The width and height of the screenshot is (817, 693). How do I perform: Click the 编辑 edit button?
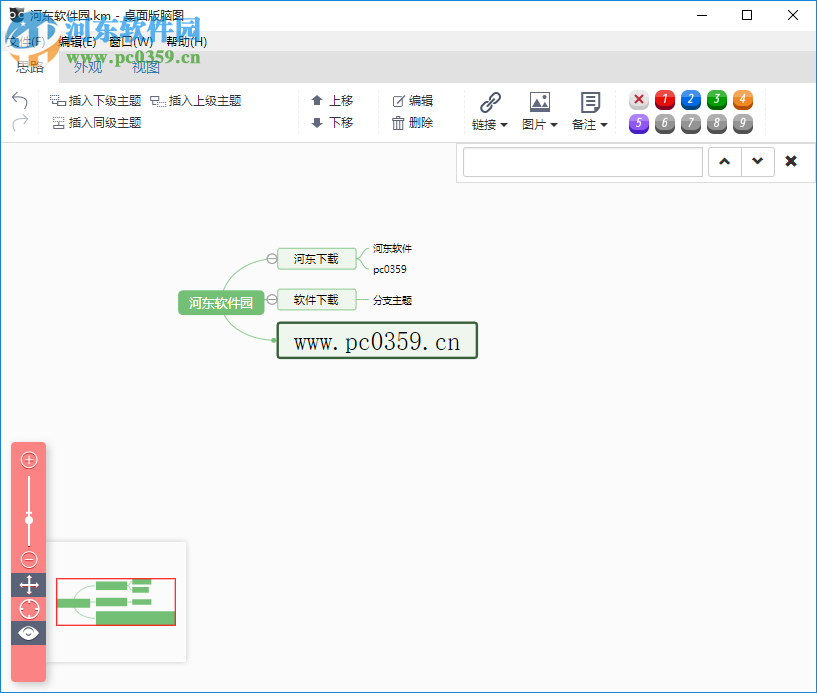pos(413,101)
